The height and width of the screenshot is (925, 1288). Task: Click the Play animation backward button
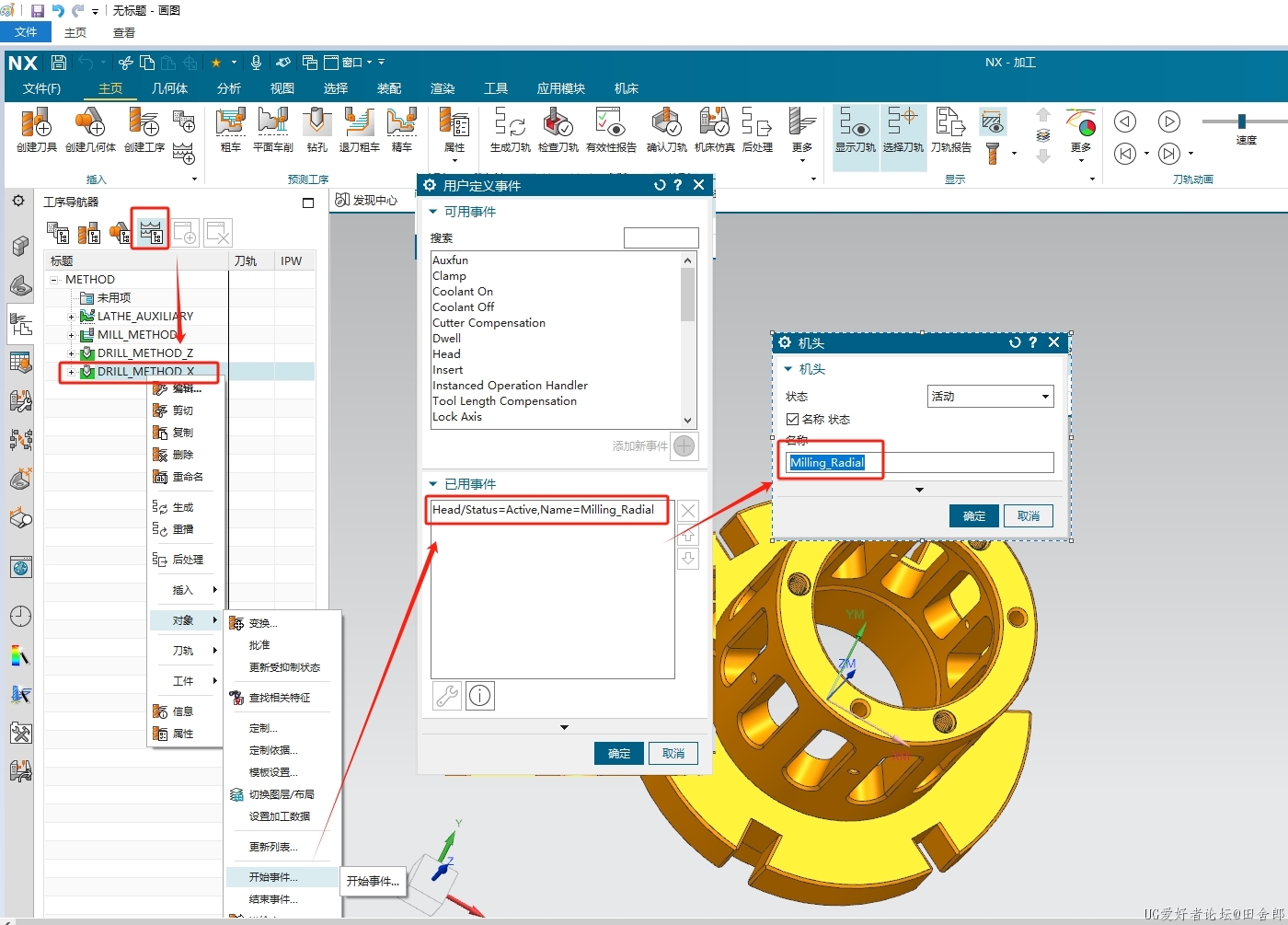(1125, 121)
